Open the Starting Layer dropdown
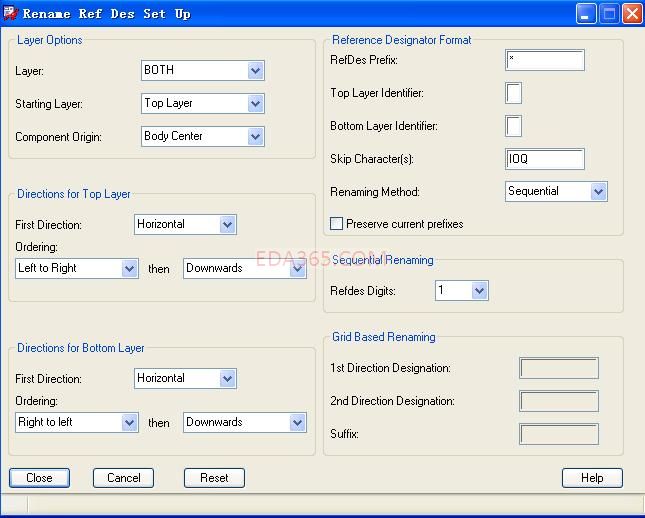The image size is (645, 518). (x=202, y=103)
